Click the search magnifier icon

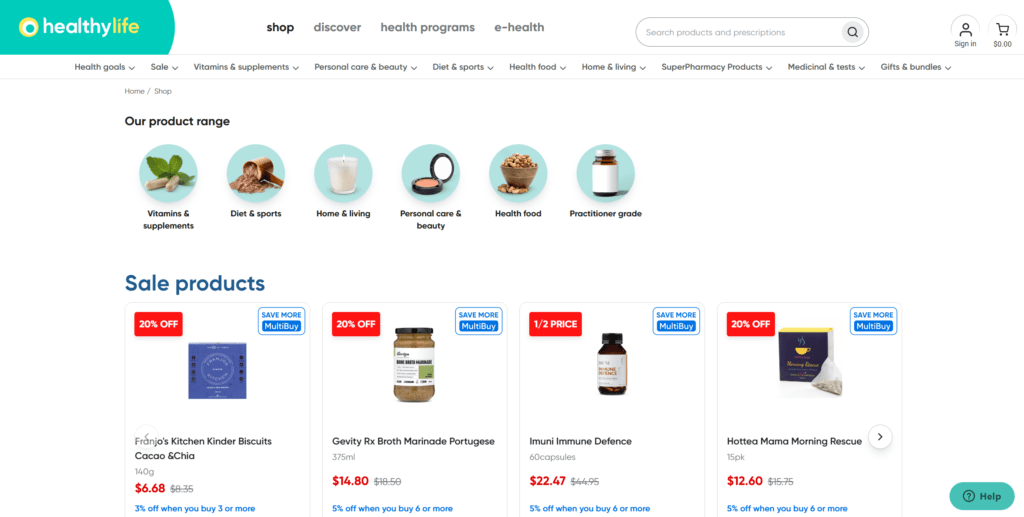tap(852, 32)
